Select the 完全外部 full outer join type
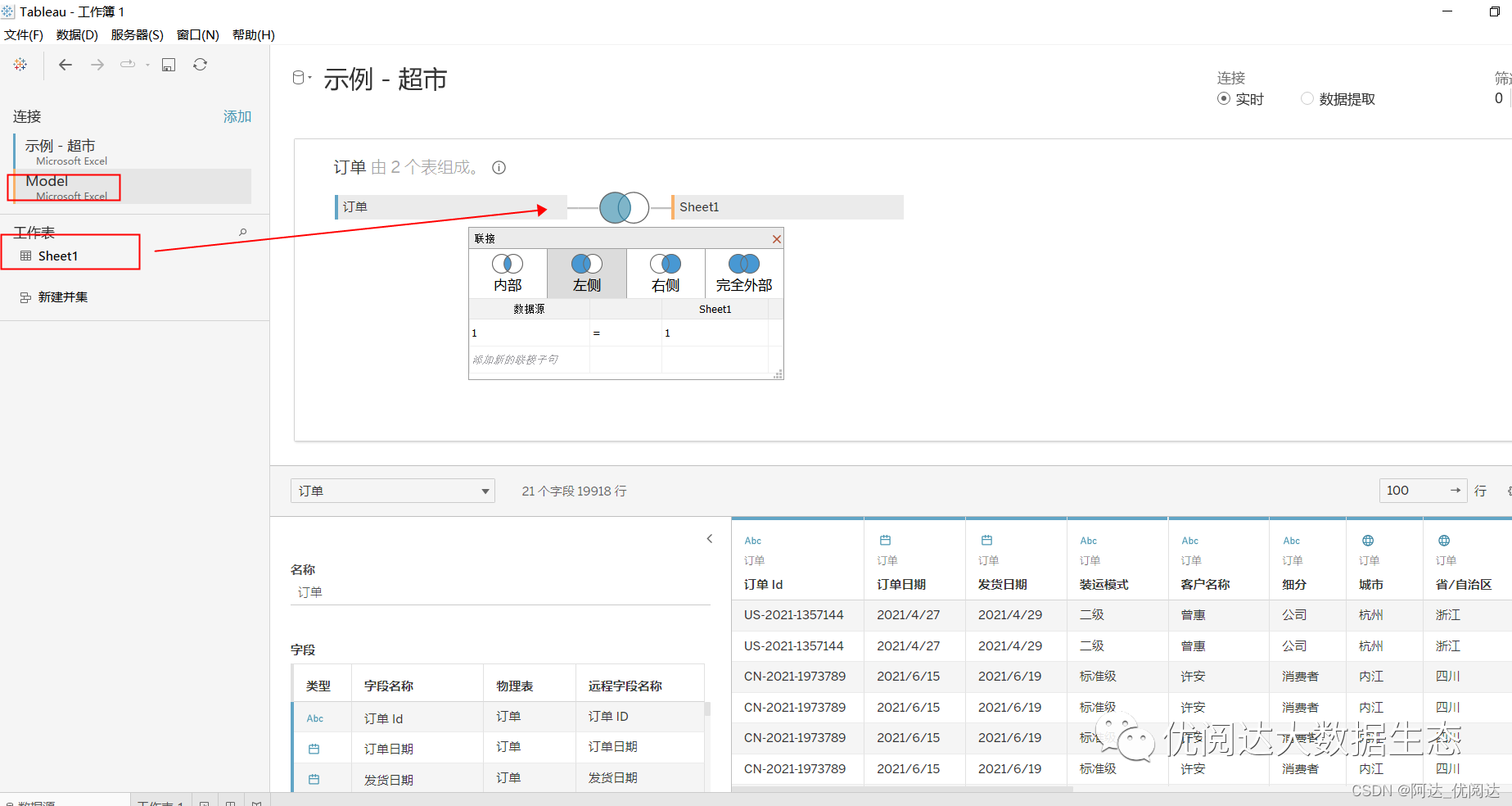The width and height of the screenshot is (1512, 806). 744,274
